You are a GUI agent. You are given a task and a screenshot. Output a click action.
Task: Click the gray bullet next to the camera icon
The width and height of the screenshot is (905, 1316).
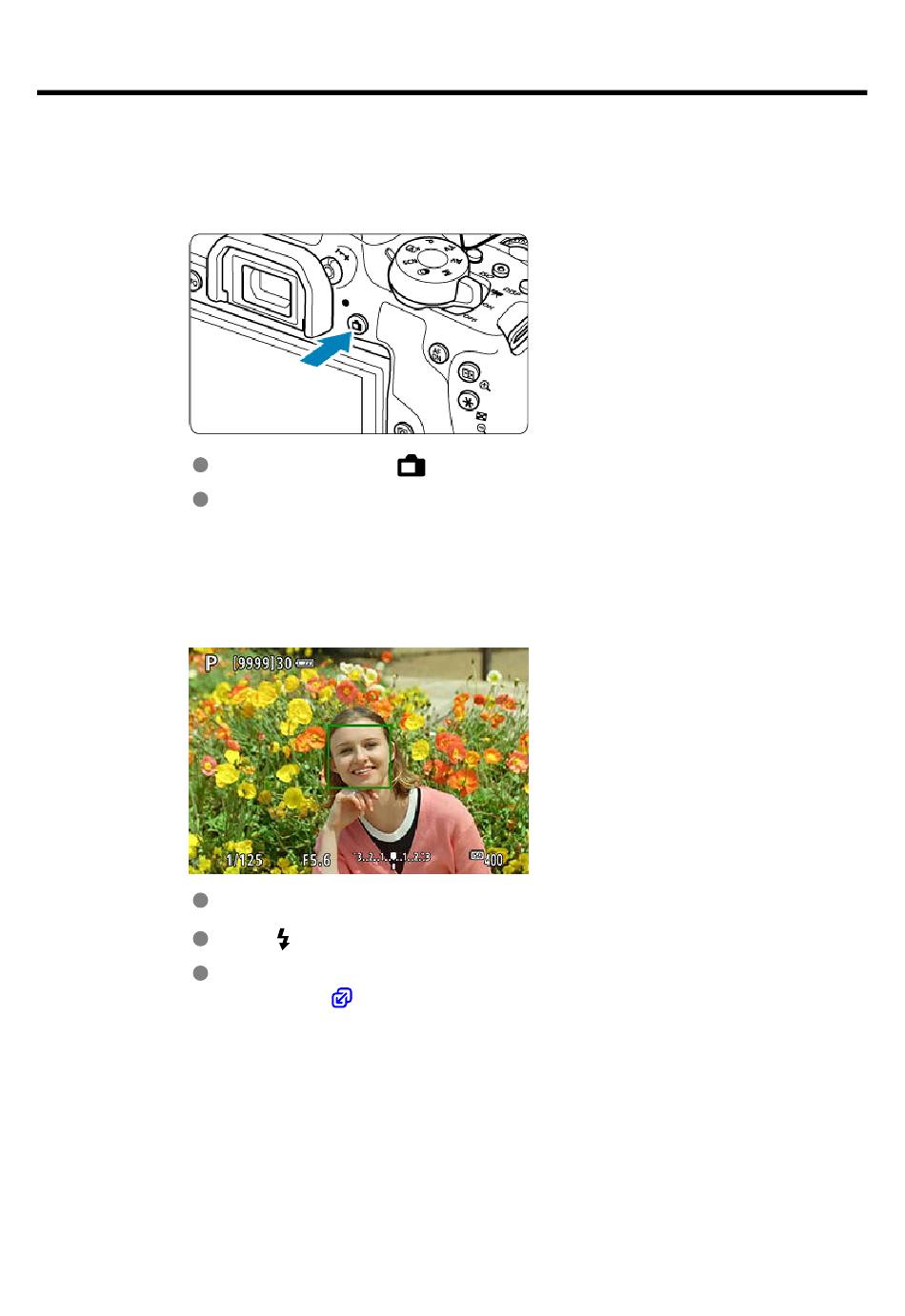click(x=200, y=465)
